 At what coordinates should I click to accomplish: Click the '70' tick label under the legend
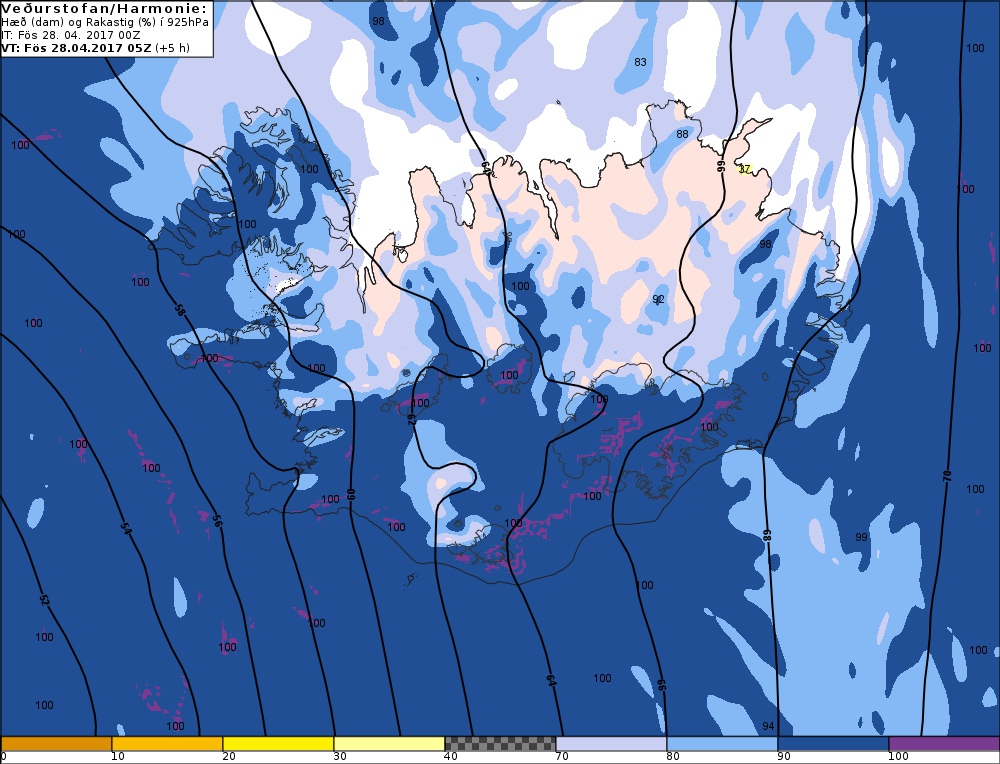pos(562,756)
